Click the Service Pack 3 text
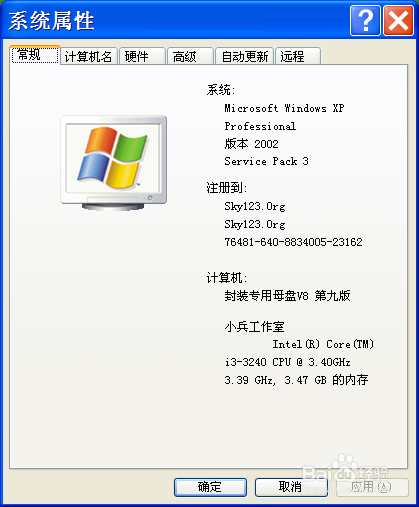 (x=266, y=161)
